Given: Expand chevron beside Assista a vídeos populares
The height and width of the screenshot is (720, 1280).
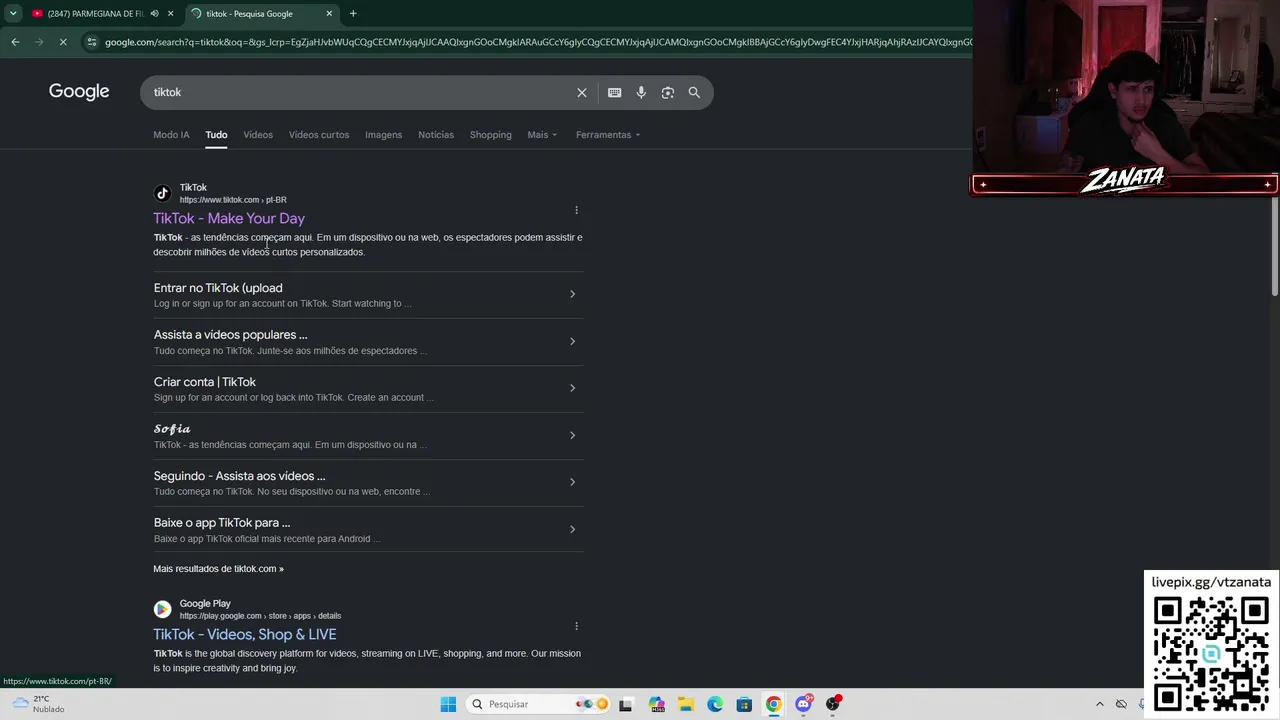Looking at the screenshot, I should [x=572, y=341].
